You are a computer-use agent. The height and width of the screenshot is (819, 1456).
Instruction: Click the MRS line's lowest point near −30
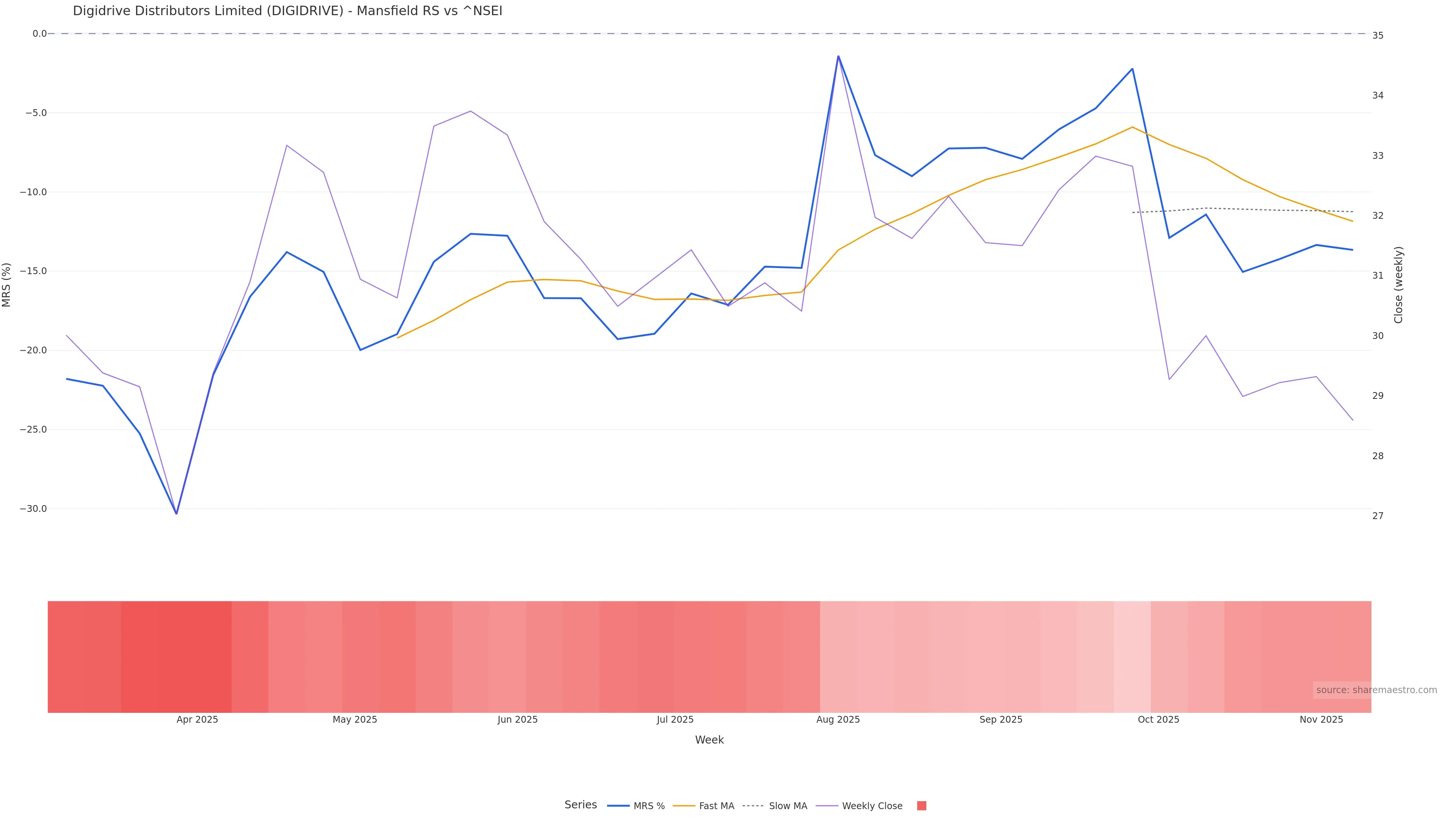(x=176, y=513)
